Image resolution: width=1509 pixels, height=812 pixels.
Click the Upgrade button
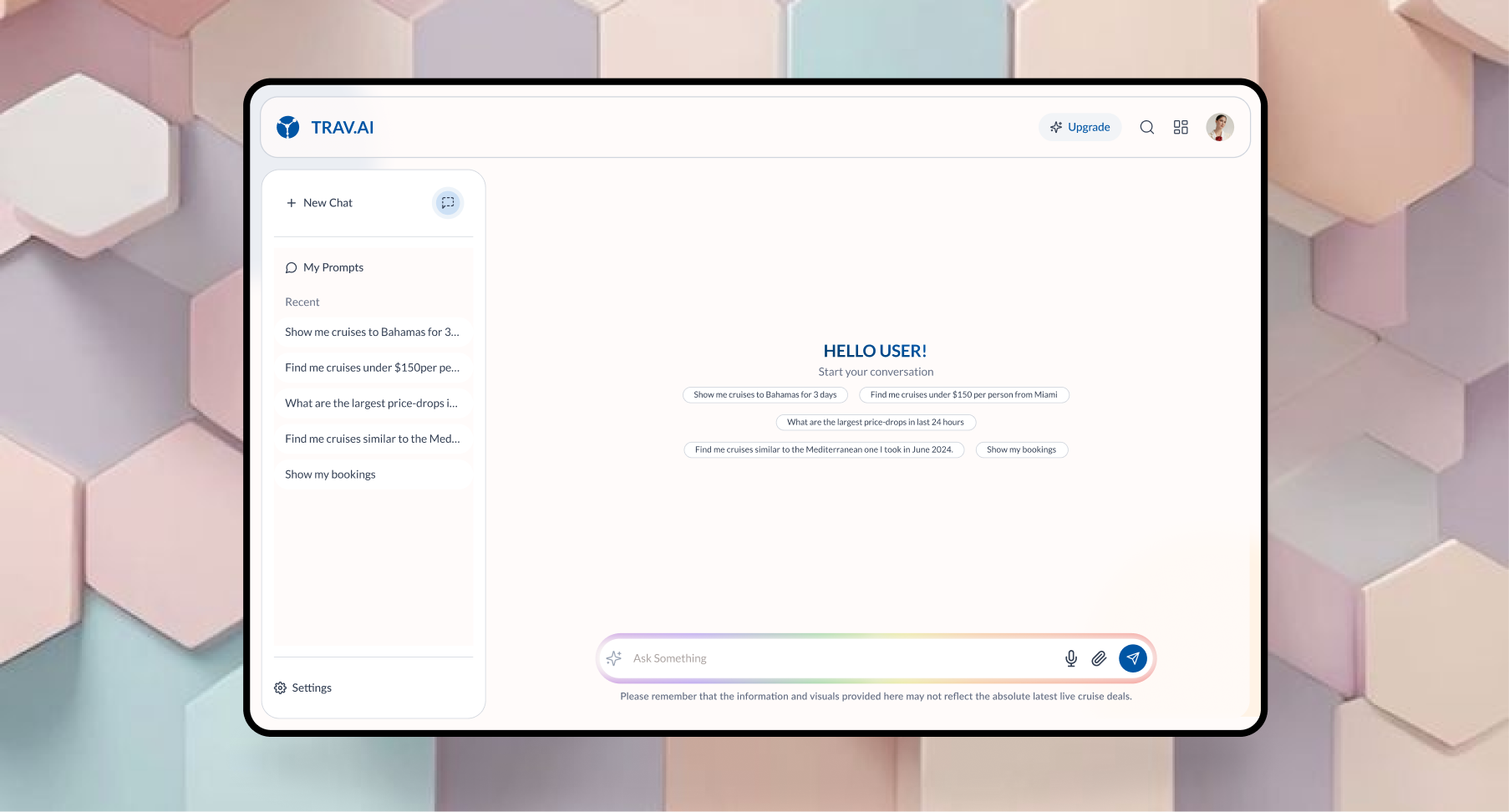pyautogui.click(x=1080, y=127)
